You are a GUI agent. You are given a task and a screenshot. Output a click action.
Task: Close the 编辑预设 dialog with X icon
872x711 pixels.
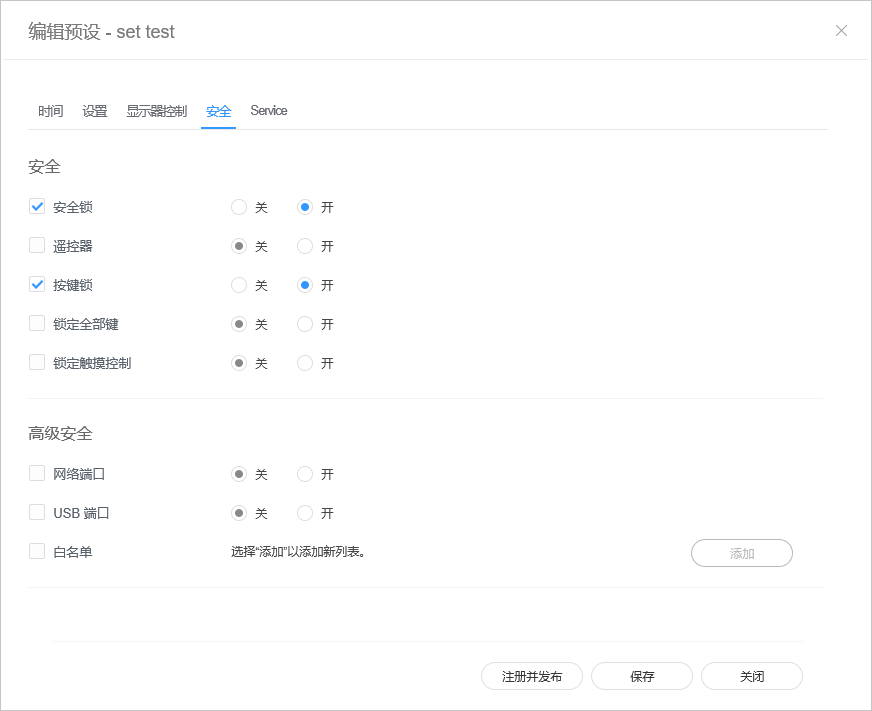pyautogui.click(x=841, y=31)
